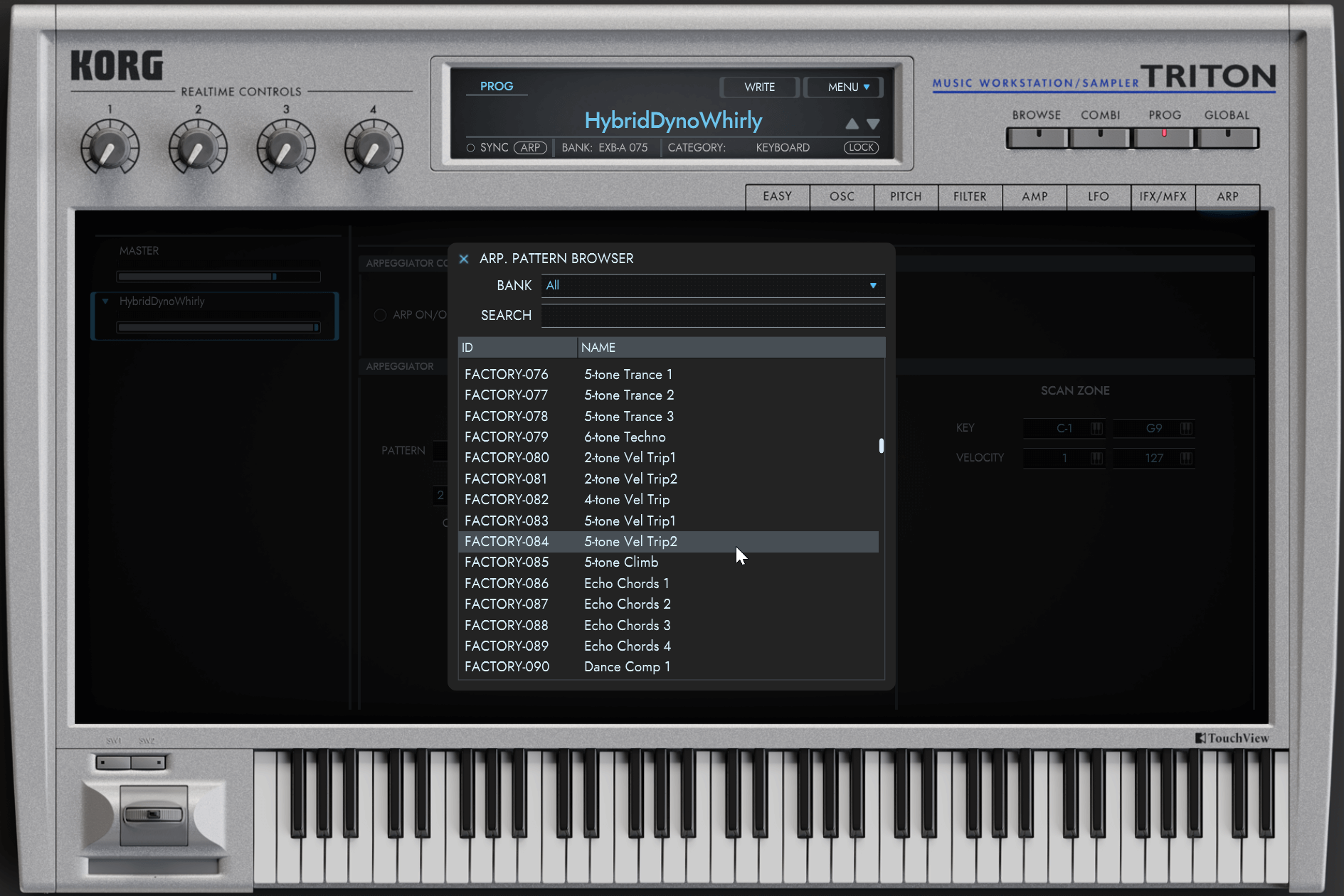The image size is (1344, 896).
Task: Open the OSC tab
Action: pos(842,196)
